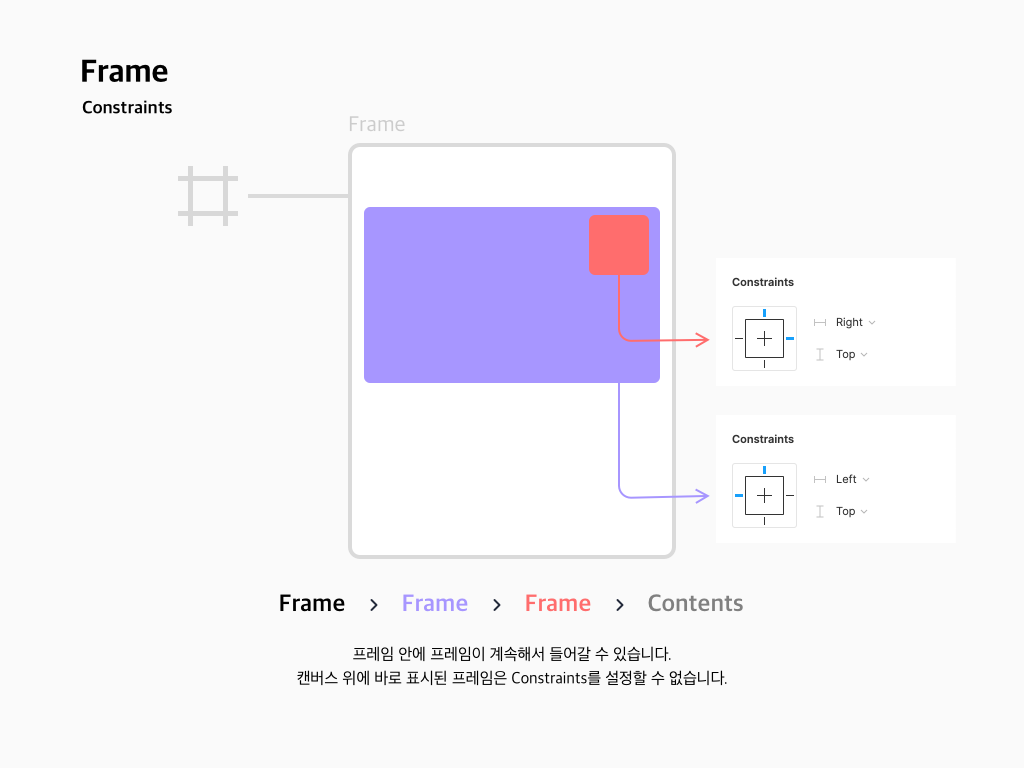Toggle blue right-side pin in upper constraints widget
The image size is (1024, 768).
pyautogui.click(x=790, y=338)
